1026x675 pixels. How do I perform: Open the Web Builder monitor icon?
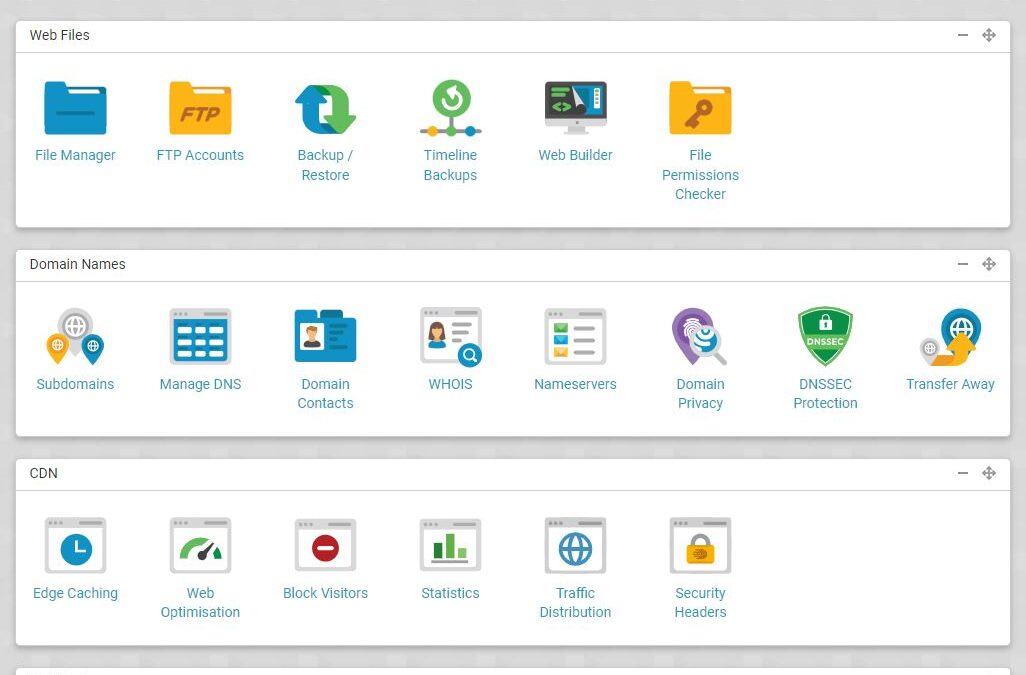[575, 108]
